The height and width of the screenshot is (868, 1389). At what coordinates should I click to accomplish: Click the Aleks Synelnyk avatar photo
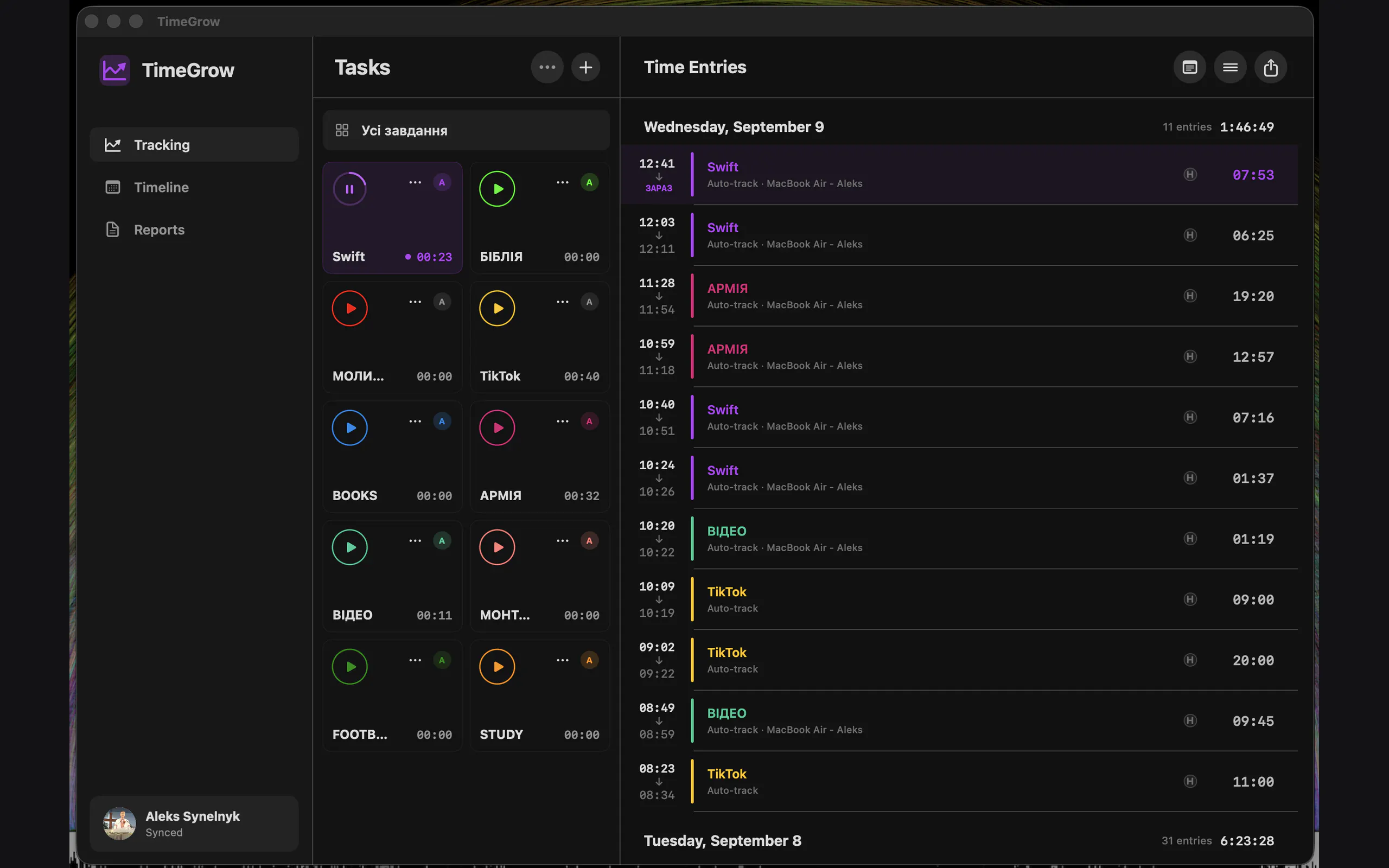[x=119, y=823]
